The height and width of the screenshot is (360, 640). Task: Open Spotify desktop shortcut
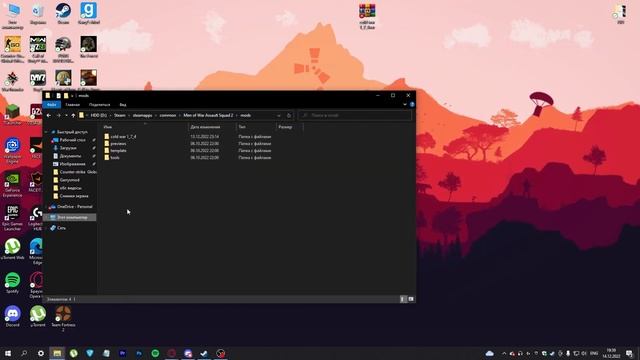(x=13, y=283)
